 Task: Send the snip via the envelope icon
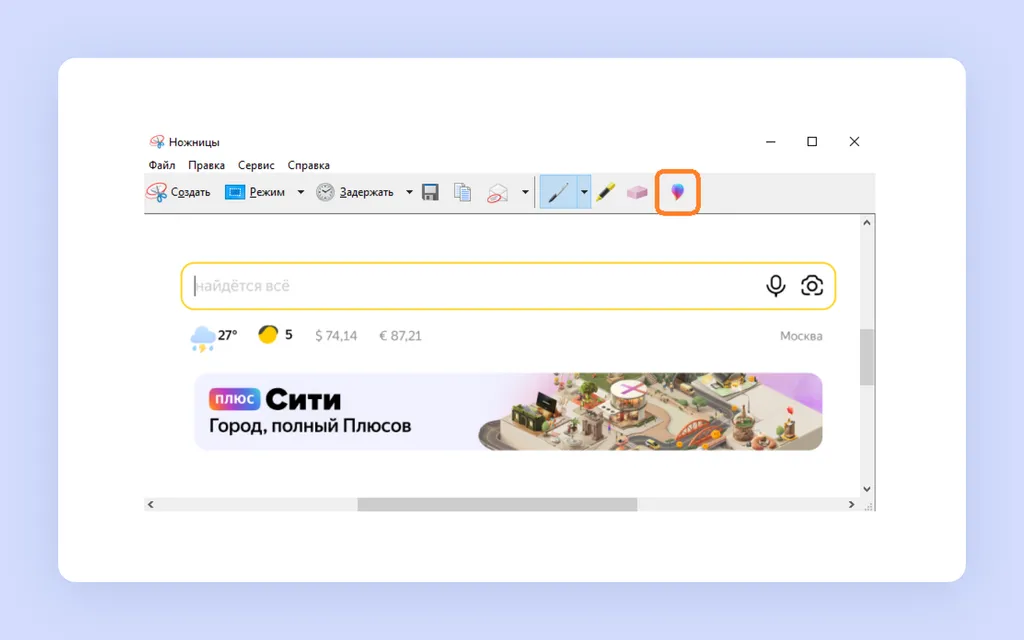pos(498,193)
